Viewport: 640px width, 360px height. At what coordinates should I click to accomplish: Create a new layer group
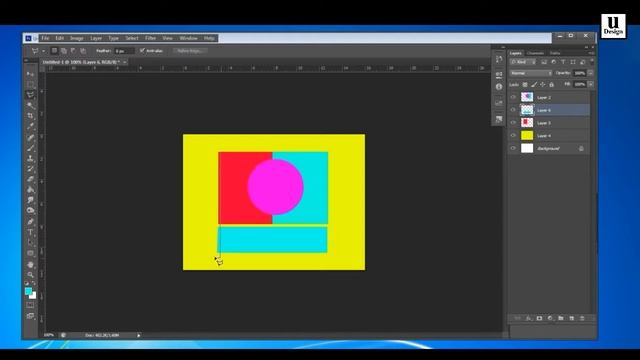coord(561,318)
